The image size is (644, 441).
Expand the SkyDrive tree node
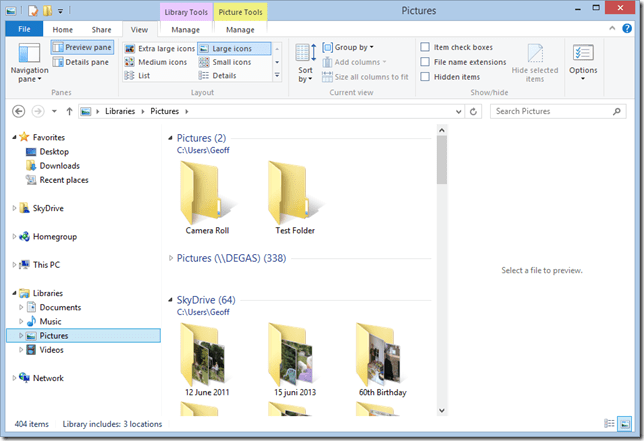click(14, 208)
